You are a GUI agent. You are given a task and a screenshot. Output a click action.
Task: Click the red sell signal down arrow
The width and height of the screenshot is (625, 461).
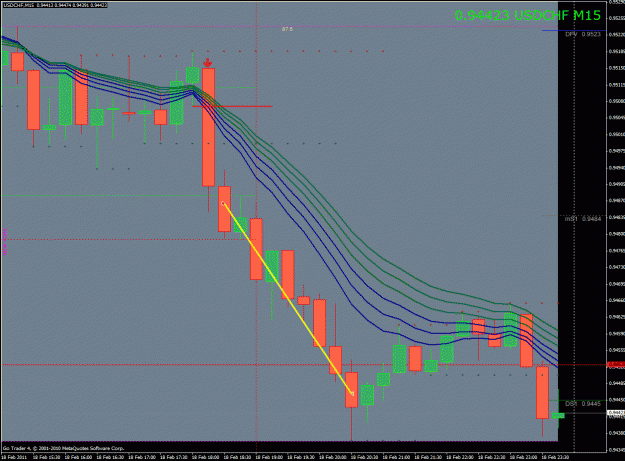pyautogui.click(x=208, y=63)
